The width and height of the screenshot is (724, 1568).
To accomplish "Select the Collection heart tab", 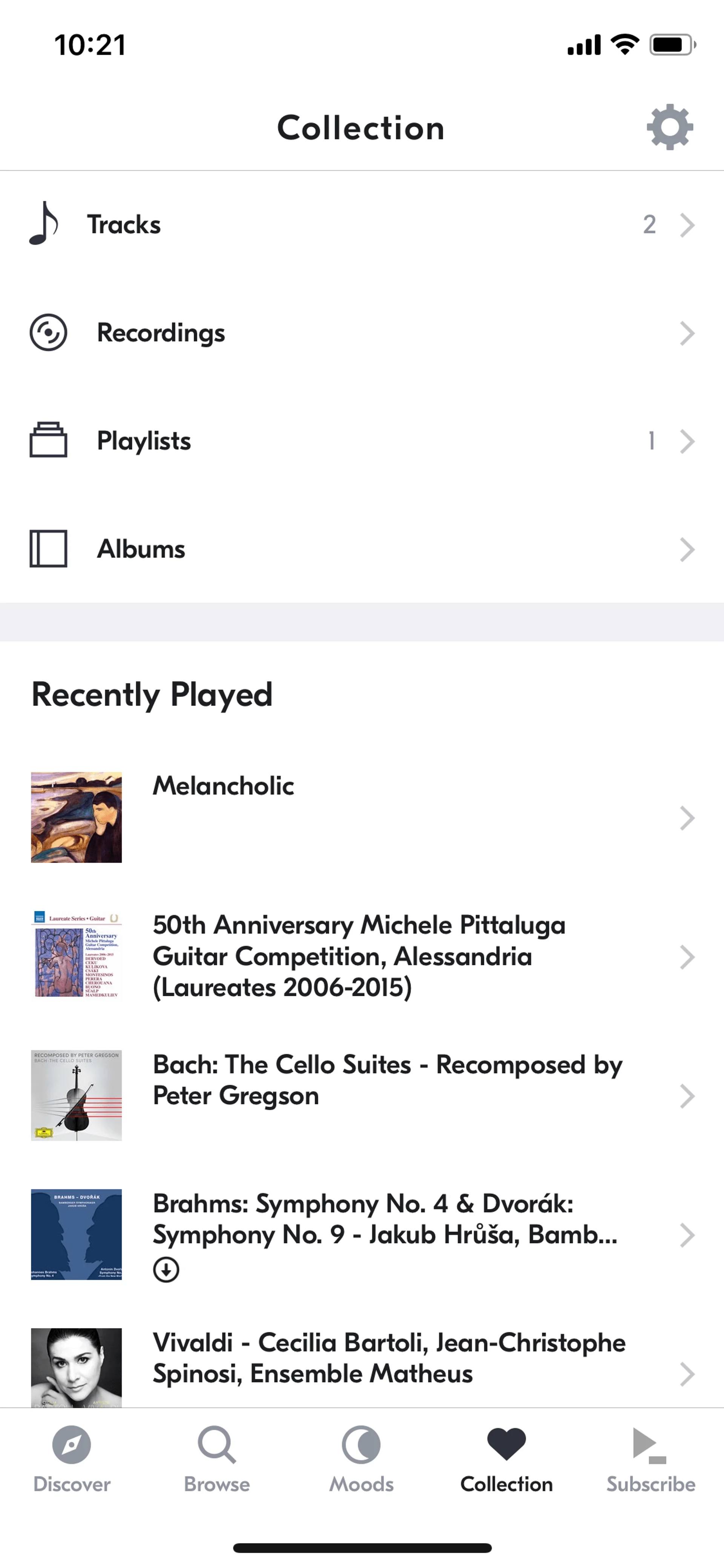I will coord(506,1457).
